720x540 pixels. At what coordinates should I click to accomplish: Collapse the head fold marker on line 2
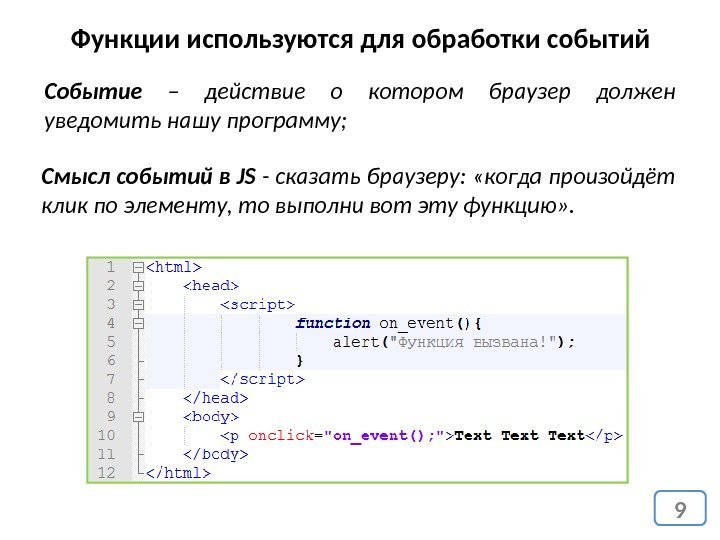pyautogui.click(x=138, y=286)
